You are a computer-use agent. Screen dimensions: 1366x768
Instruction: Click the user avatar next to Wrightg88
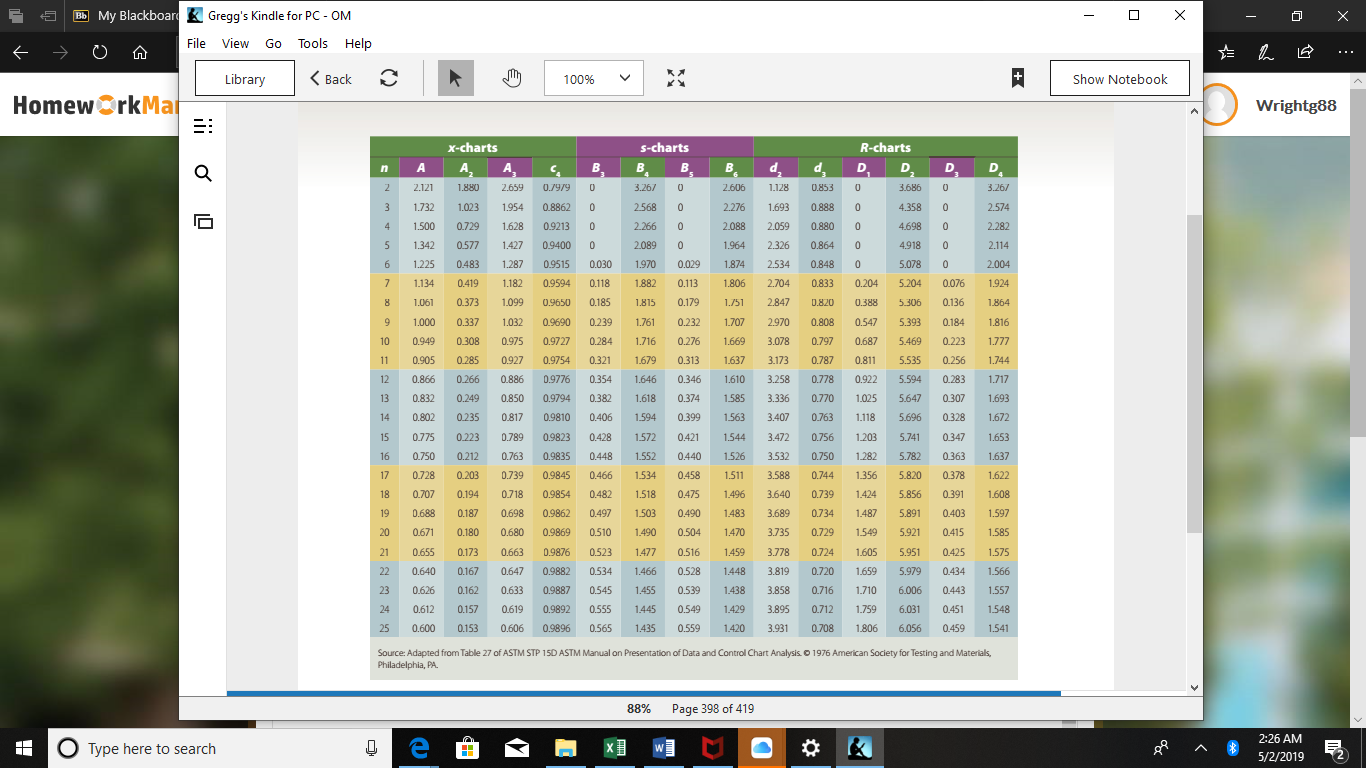click(1219, 105)
